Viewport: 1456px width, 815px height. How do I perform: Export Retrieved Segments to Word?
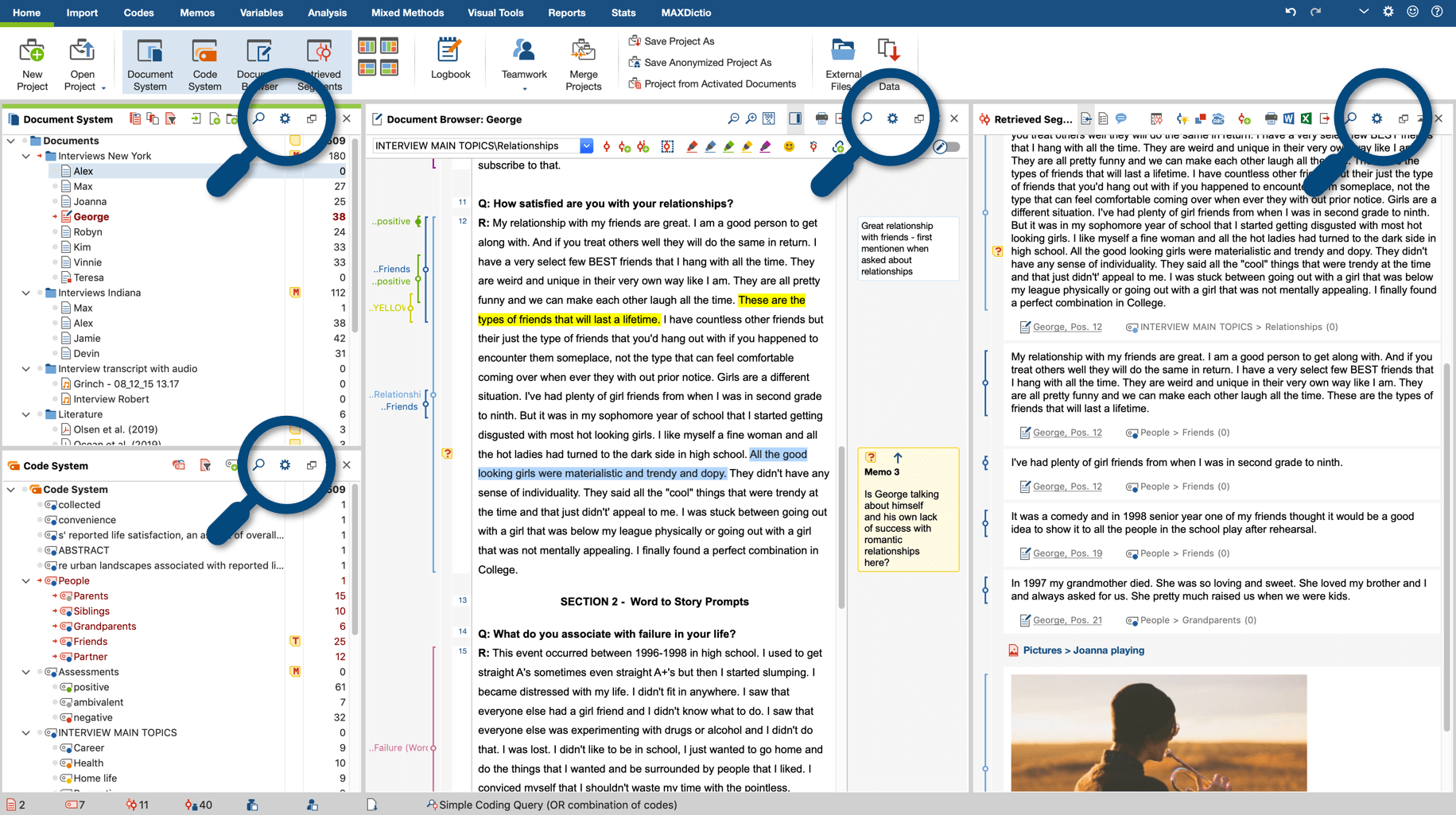coord(1288,118)
